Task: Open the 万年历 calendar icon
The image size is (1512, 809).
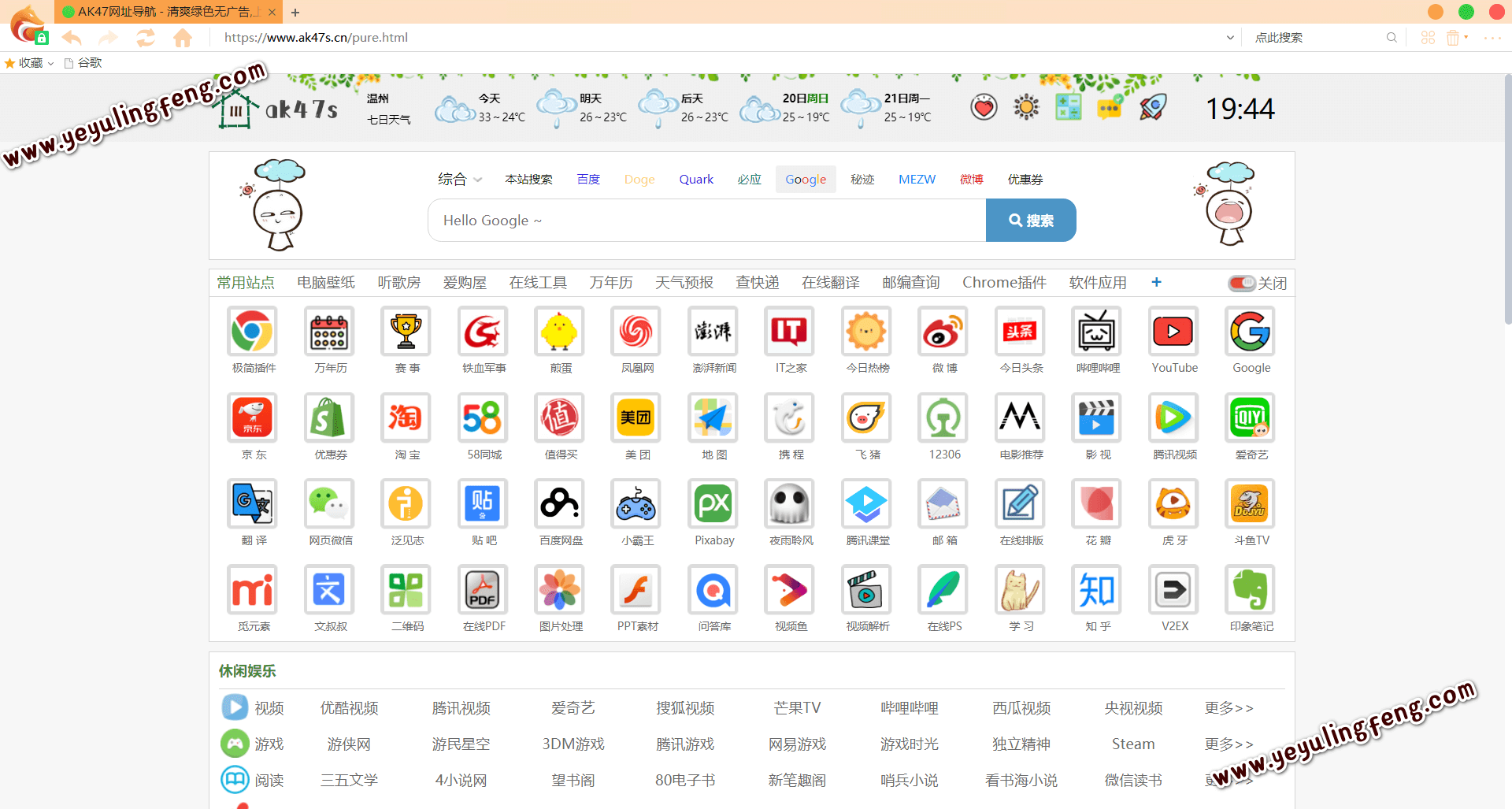Action: click(x=329, y=332)
